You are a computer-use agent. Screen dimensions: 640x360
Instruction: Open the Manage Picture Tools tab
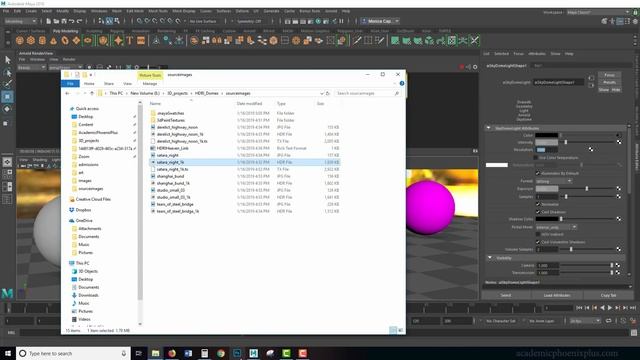pyautogui.click(x=150, y=83)
